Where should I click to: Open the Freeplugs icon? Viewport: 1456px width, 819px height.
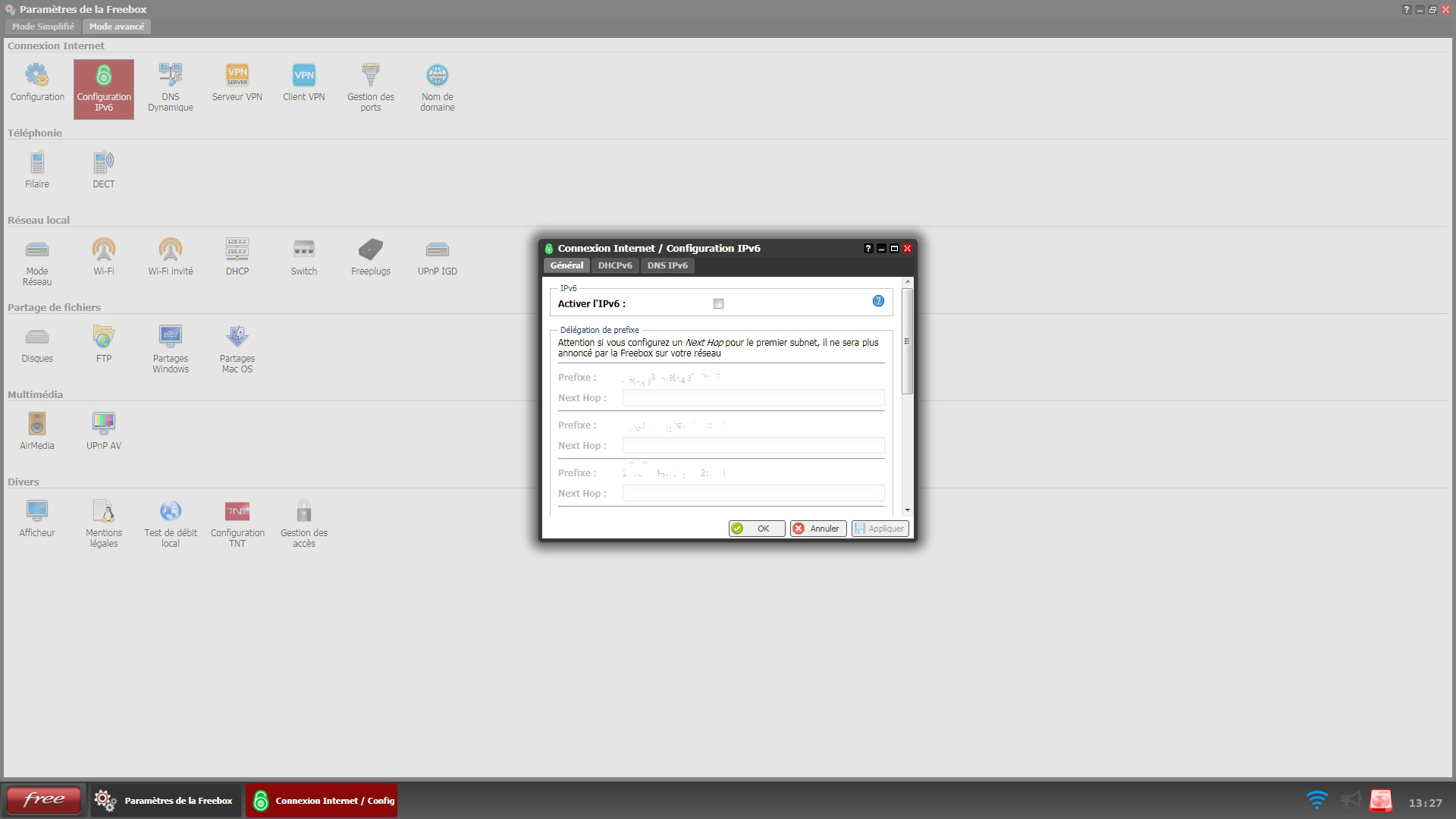pyautogui.click(x=371, y=257)
